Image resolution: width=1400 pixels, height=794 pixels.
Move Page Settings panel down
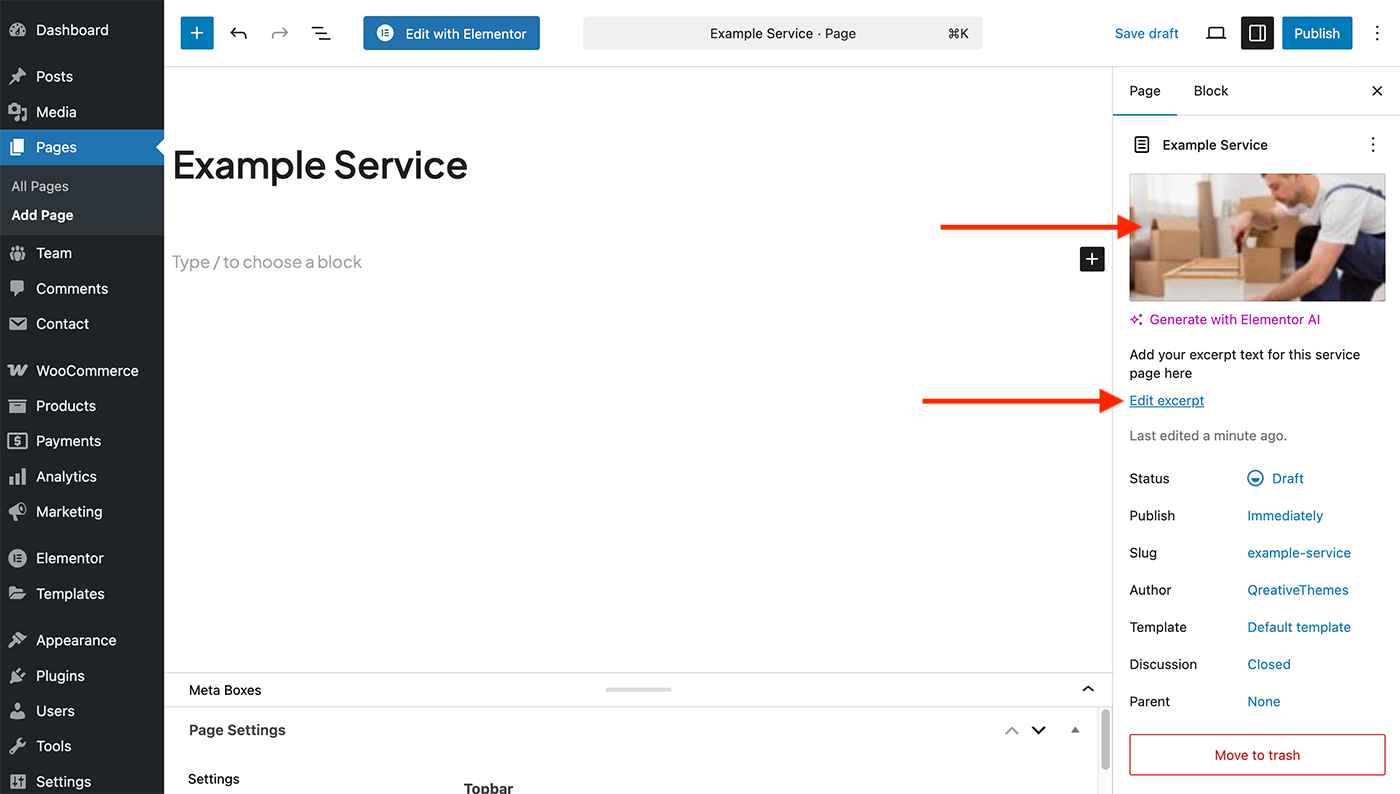[x=1038, y=730]
